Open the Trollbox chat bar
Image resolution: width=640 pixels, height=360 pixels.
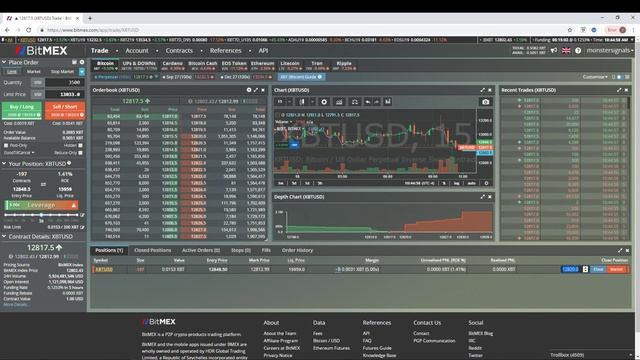590,355
